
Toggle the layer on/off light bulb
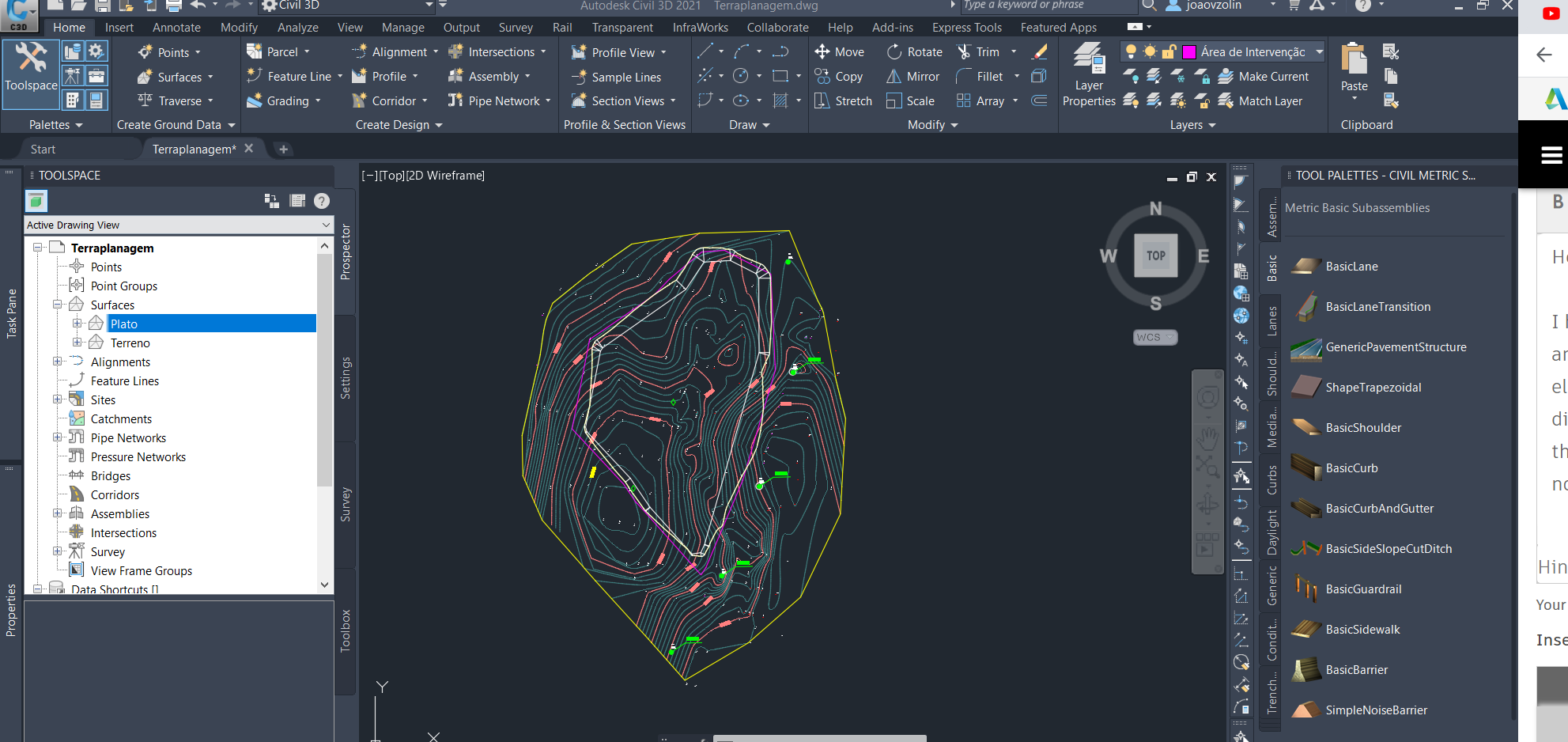point(1130,51)
